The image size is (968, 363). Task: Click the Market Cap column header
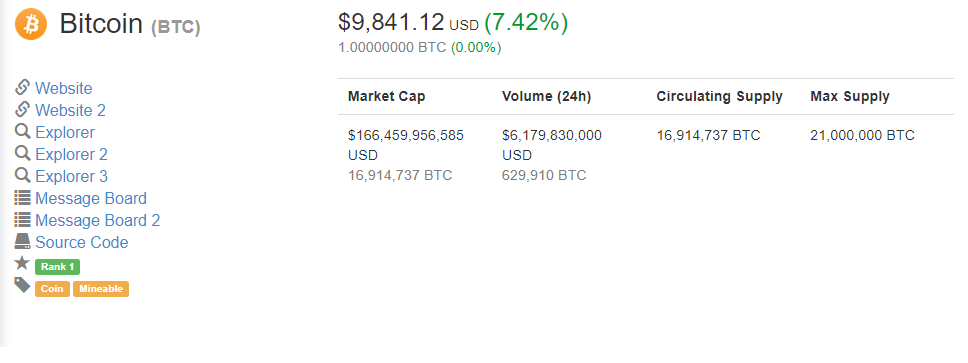[386, 96]
